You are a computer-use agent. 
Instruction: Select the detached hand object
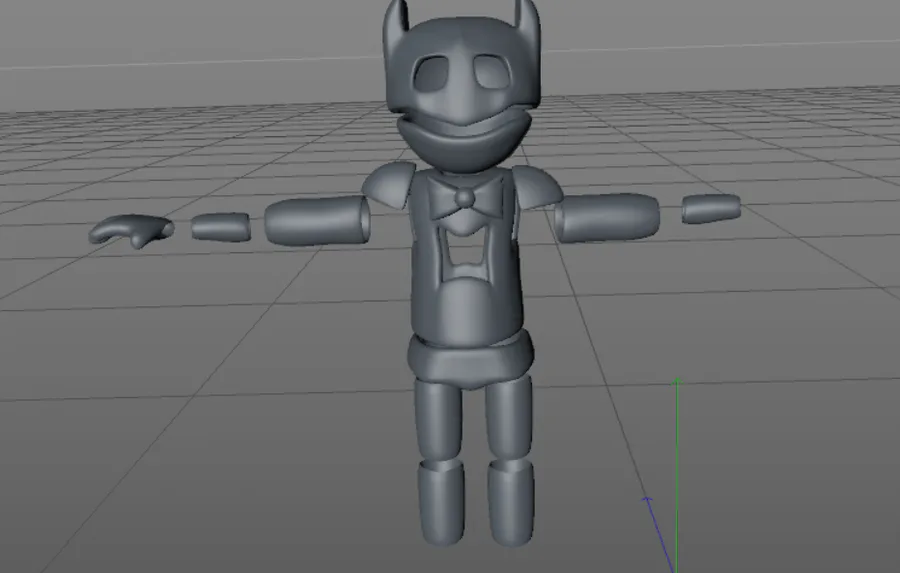tap(131, 230)
